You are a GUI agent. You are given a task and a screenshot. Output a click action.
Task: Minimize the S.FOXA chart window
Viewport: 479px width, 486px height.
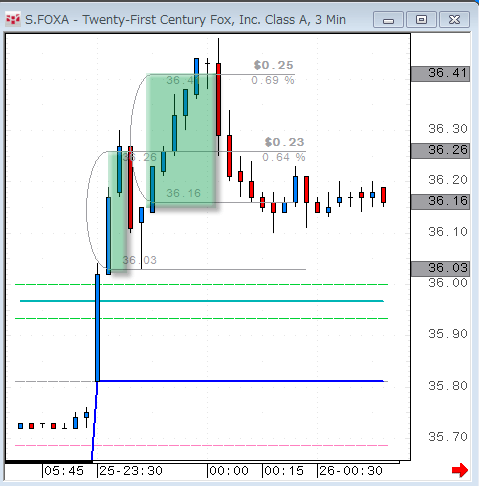point(389,20)
